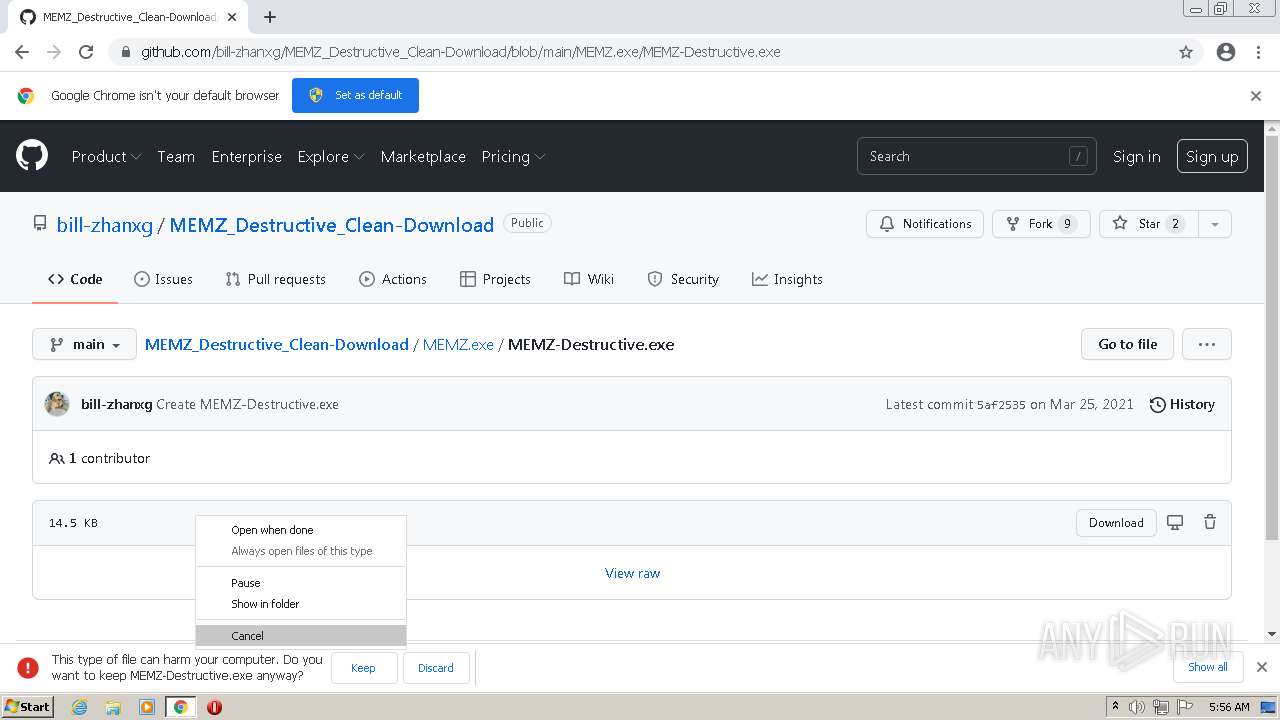Screen dimensions: 1280x720
Task: Choose Show in folder
Action: [301, 604]
